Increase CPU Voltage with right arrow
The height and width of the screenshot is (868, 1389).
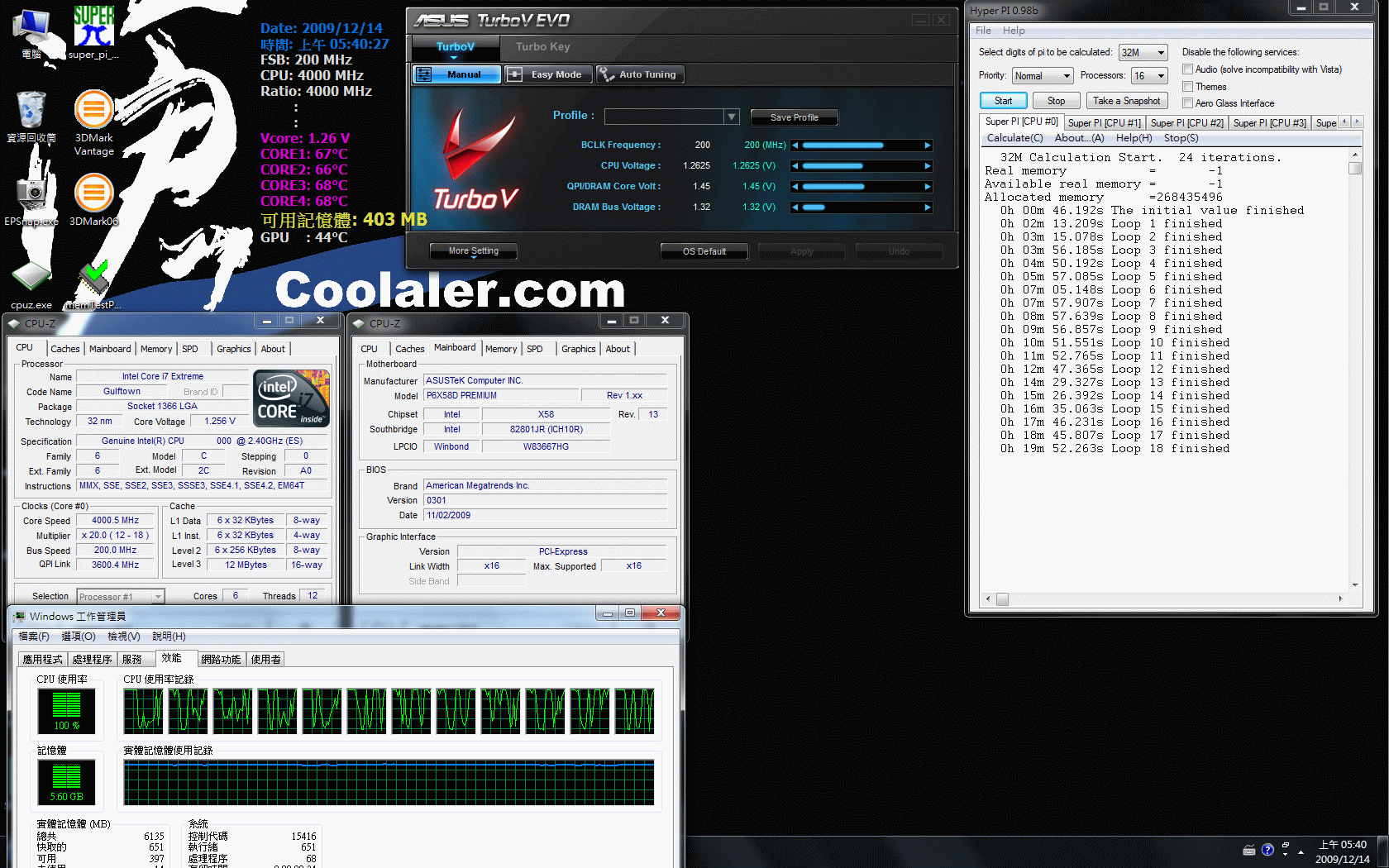pos(928,166)
